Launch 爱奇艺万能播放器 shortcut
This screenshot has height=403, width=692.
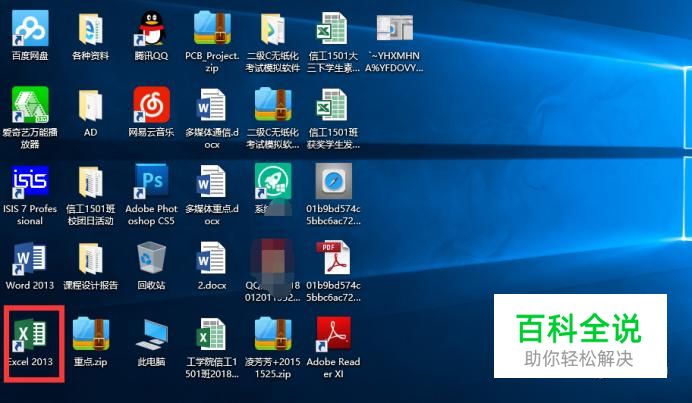click(x=30, y=105)
